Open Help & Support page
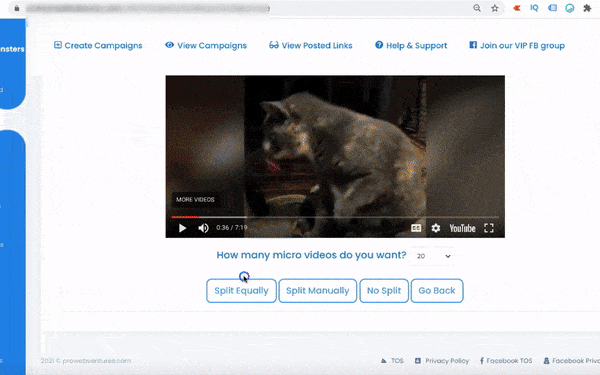Viewport: 600px width, 375px height. pyautogui.click(x=411, y=46)
